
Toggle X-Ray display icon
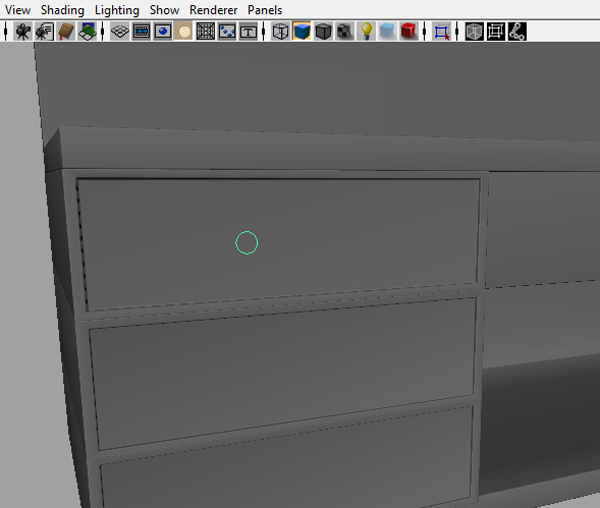474,31
